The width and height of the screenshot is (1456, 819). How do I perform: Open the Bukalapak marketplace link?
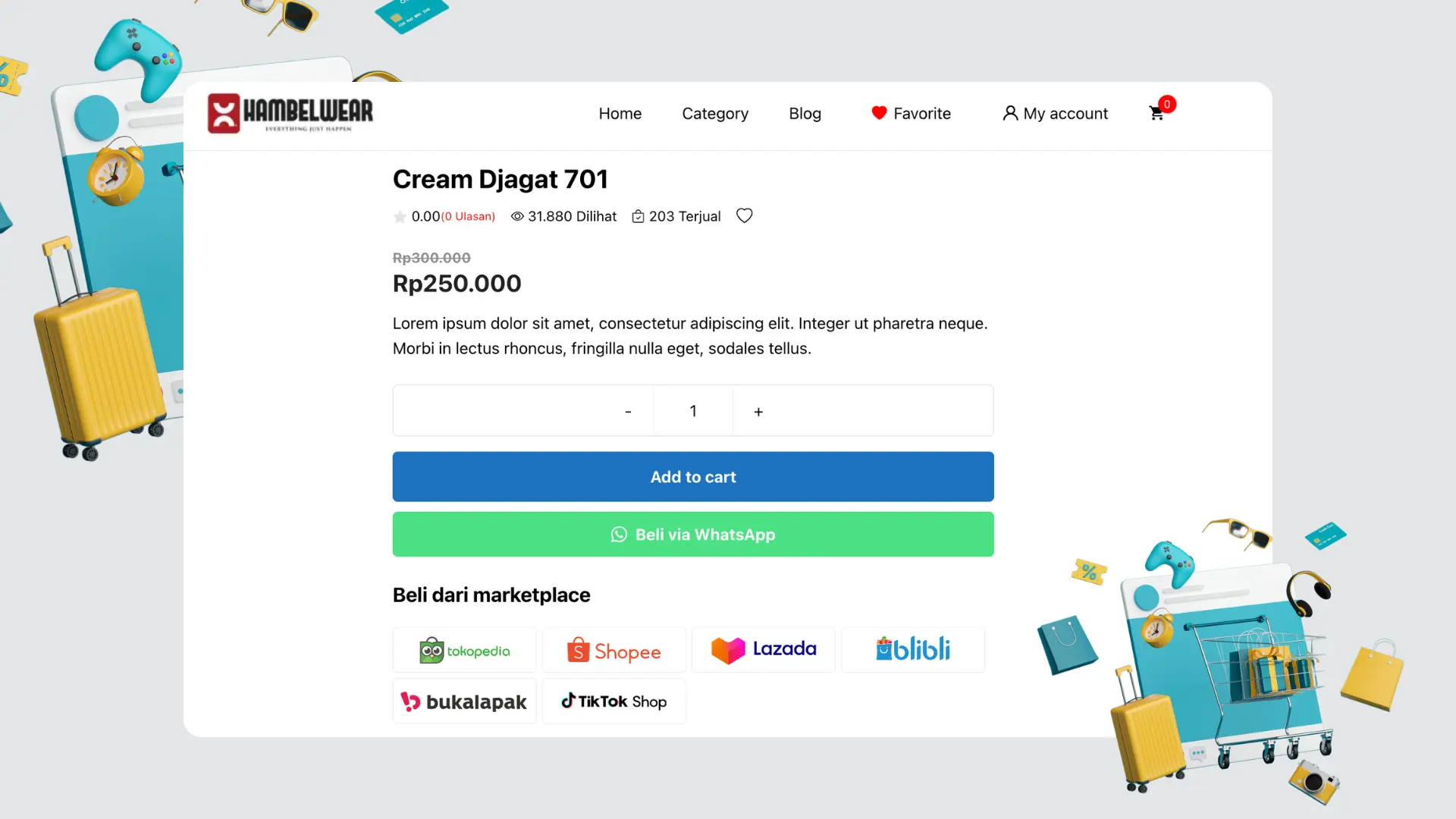point(465,701)
